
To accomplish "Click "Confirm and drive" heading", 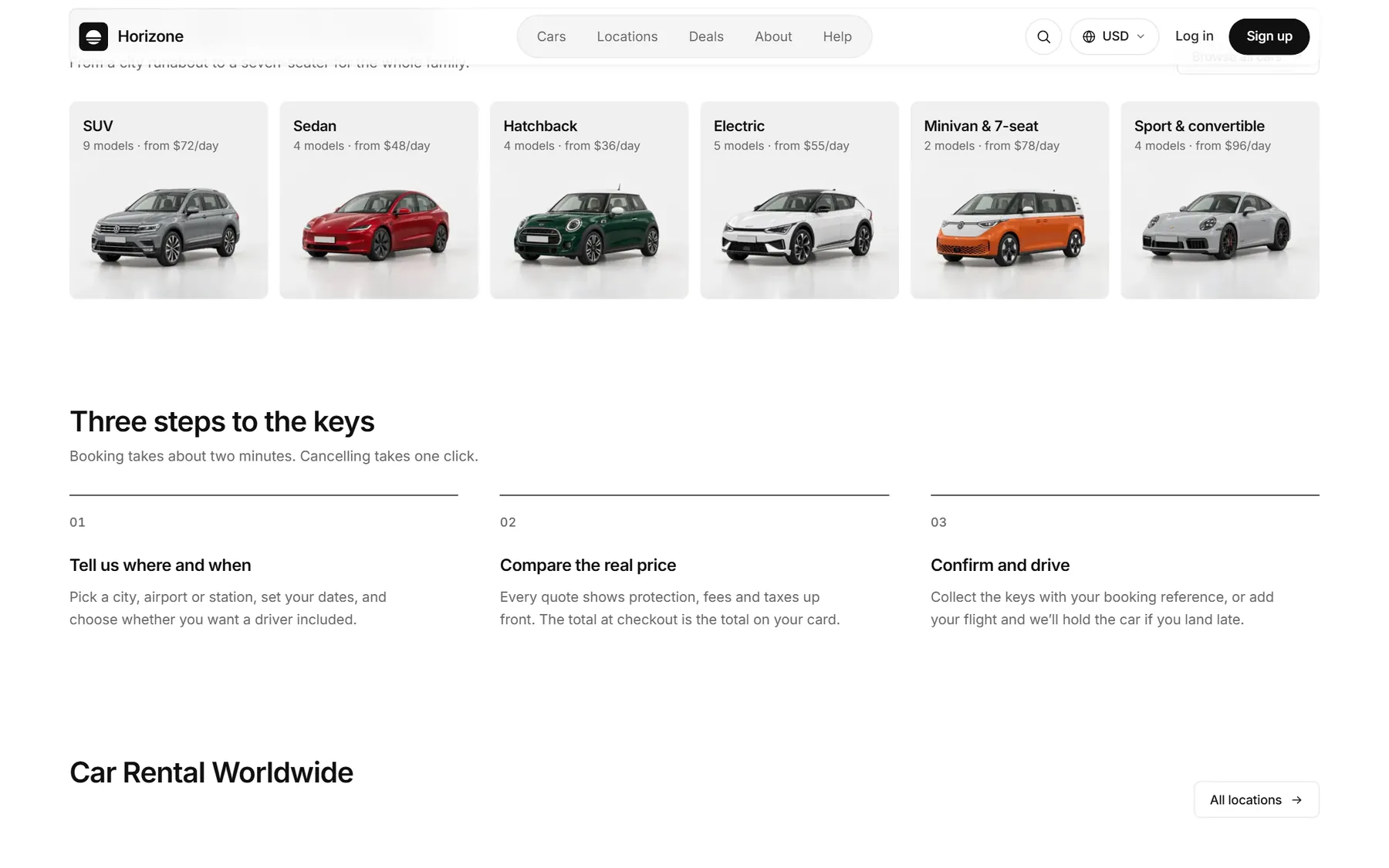I will click(1000, 566).
